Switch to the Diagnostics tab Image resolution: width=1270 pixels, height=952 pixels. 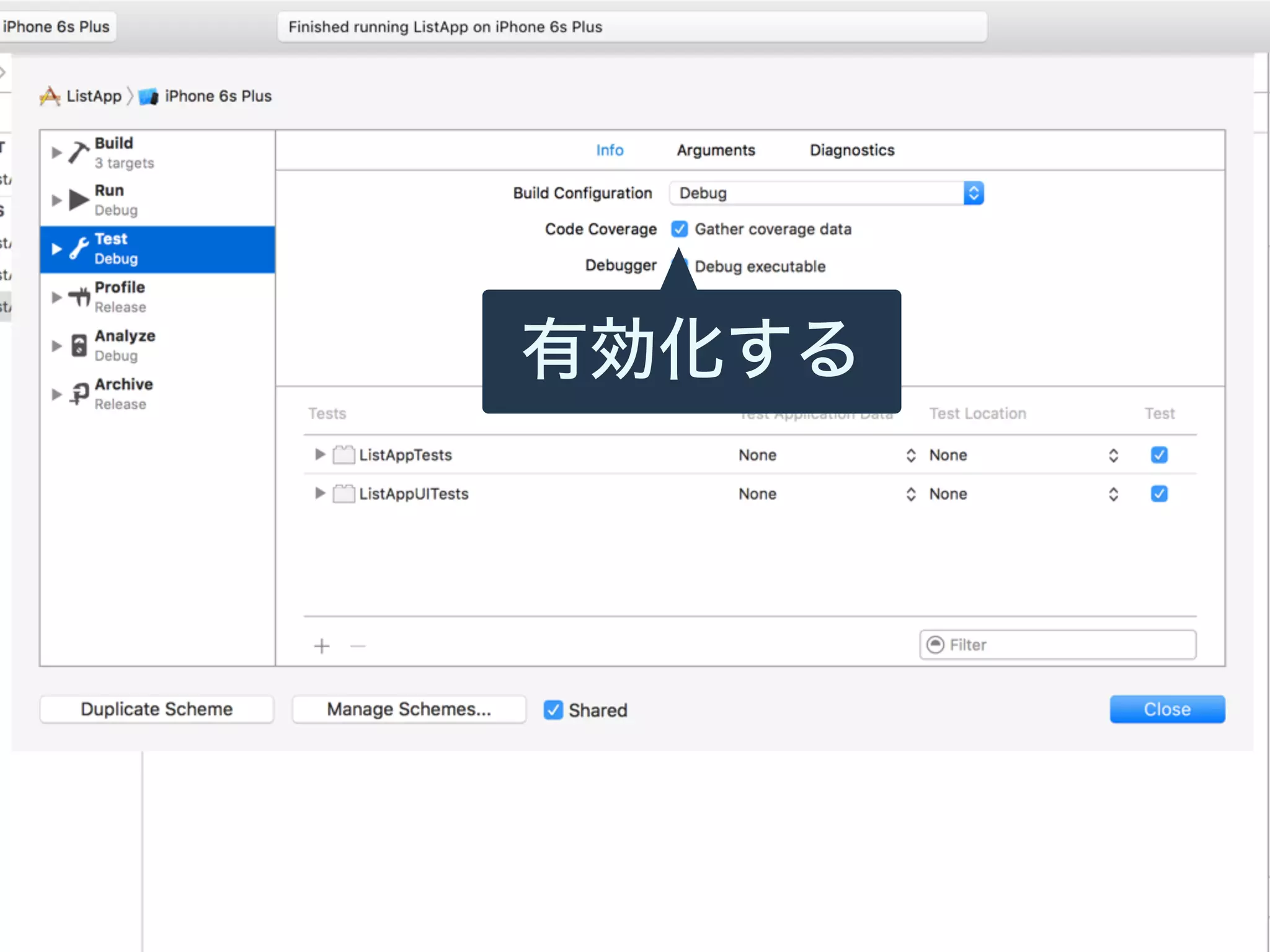(851, 150)
